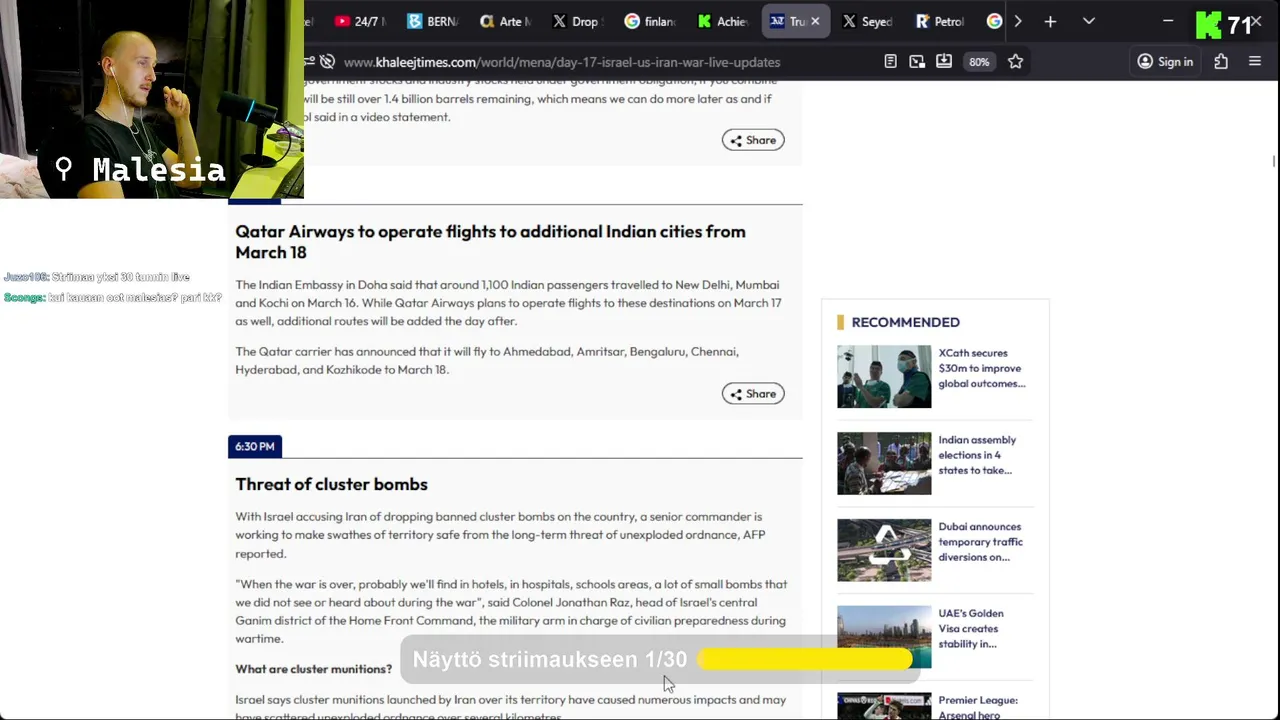Click the page vertical scrollbar thumb

[1274, 161]
